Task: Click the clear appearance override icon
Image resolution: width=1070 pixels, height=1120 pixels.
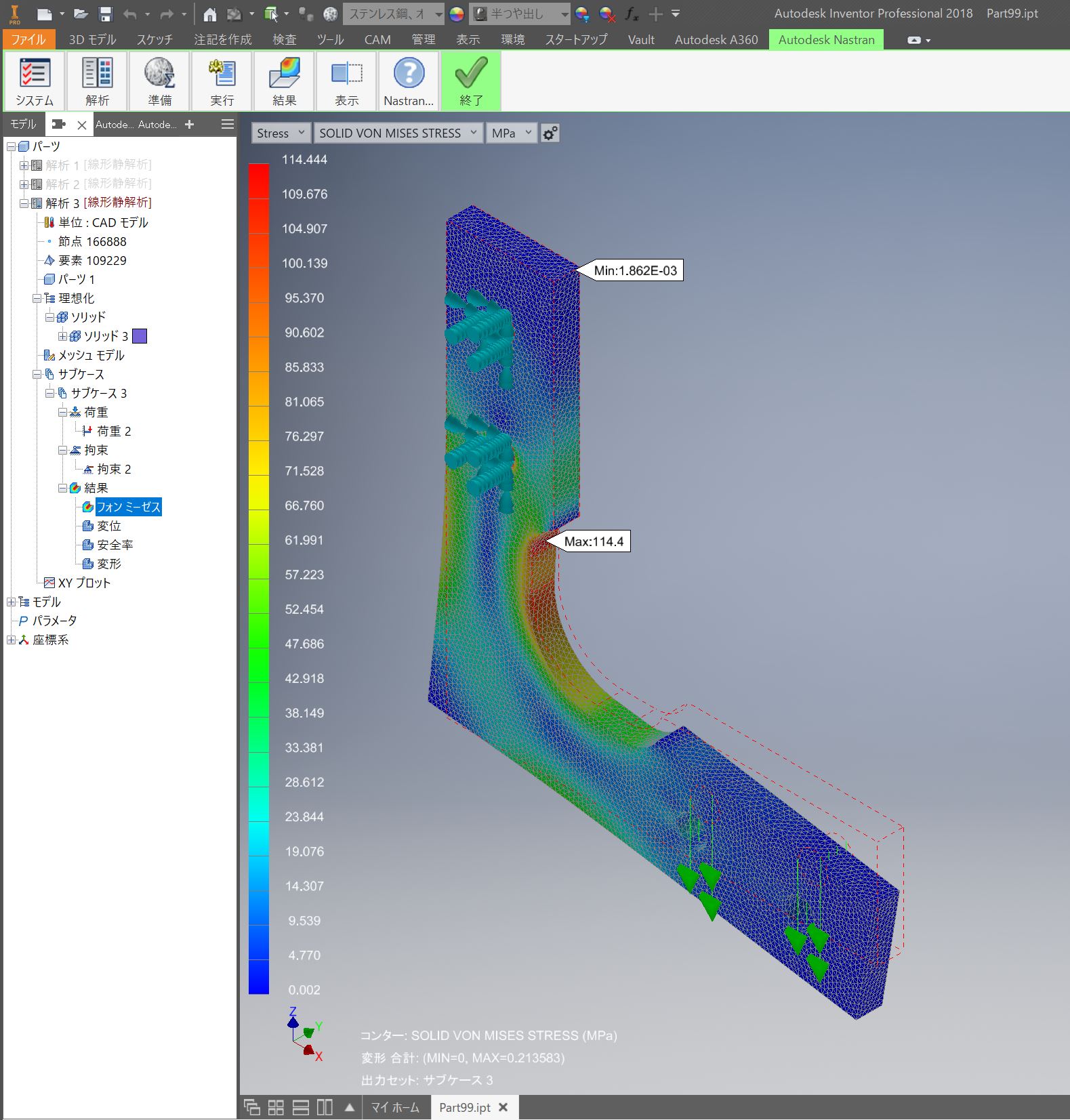Action: tap(607, 14)
